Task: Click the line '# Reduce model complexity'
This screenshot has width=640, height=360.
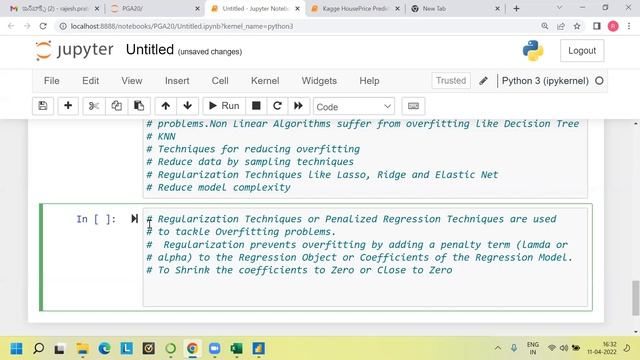Action: pyautogui.click(x=218, y=187)
